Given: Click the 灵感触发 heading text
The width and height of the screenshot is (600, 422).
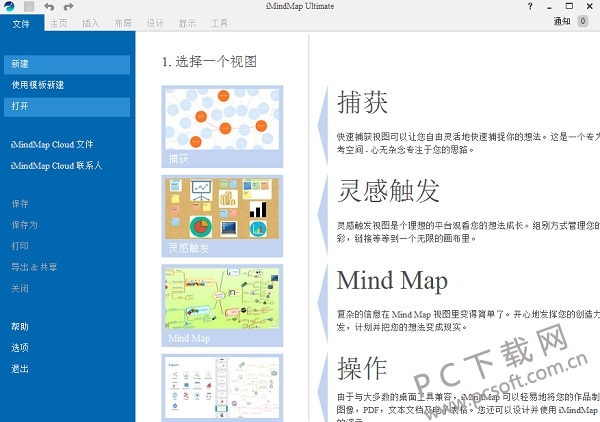Looking at the screenshot, I should [x=388, y=191].
